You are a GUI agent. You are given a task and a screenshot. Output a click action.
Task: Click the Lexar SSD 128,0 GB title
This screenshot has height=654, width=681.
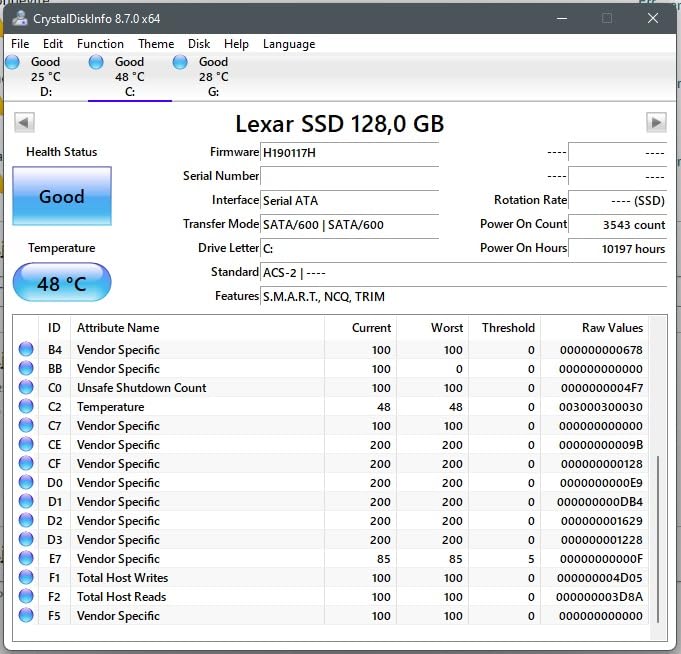340,124
